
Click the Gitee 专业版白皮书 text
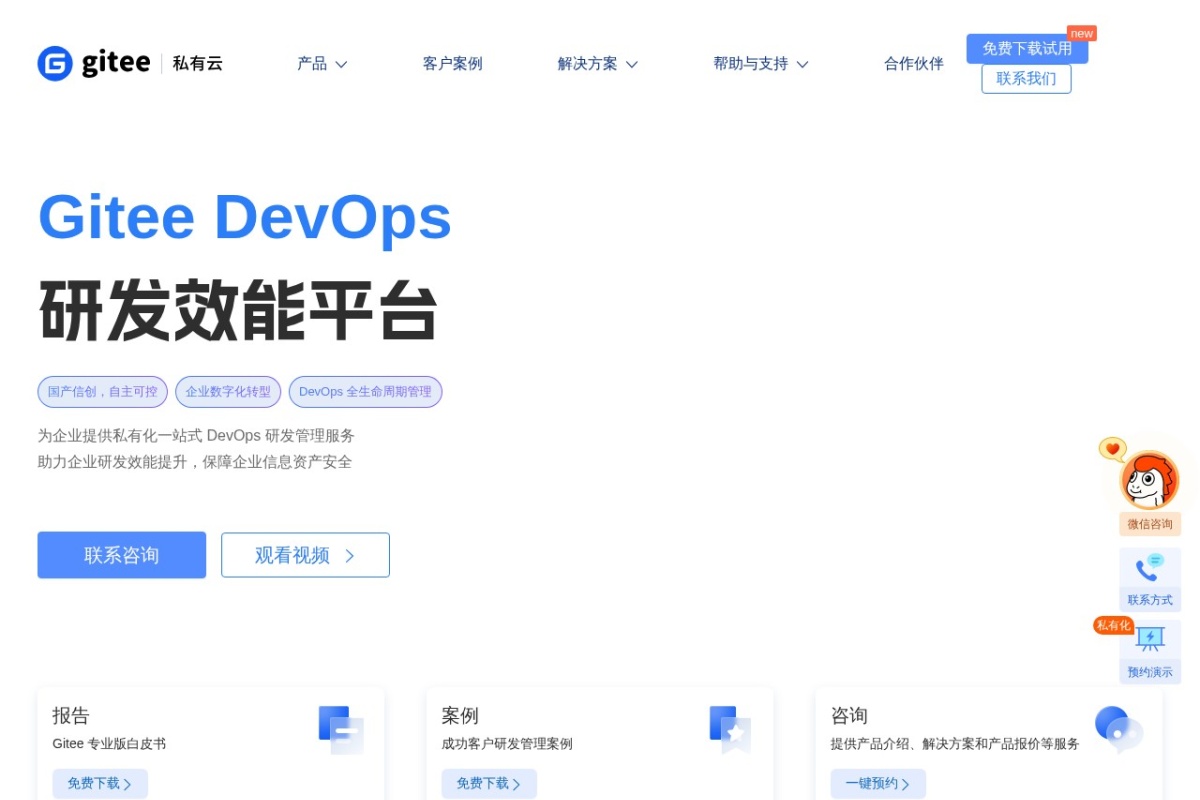pyautogui.click(x=109, y=744)
